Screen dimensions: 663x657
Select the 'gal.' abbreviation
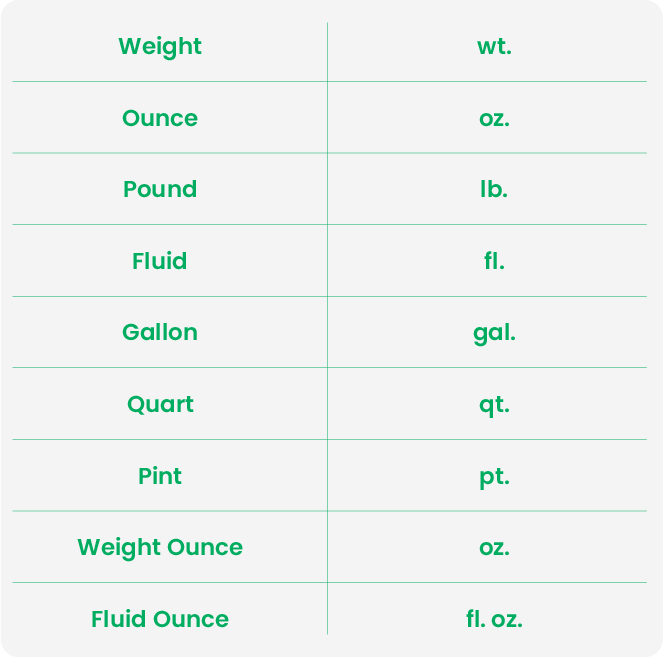[494, 333]
